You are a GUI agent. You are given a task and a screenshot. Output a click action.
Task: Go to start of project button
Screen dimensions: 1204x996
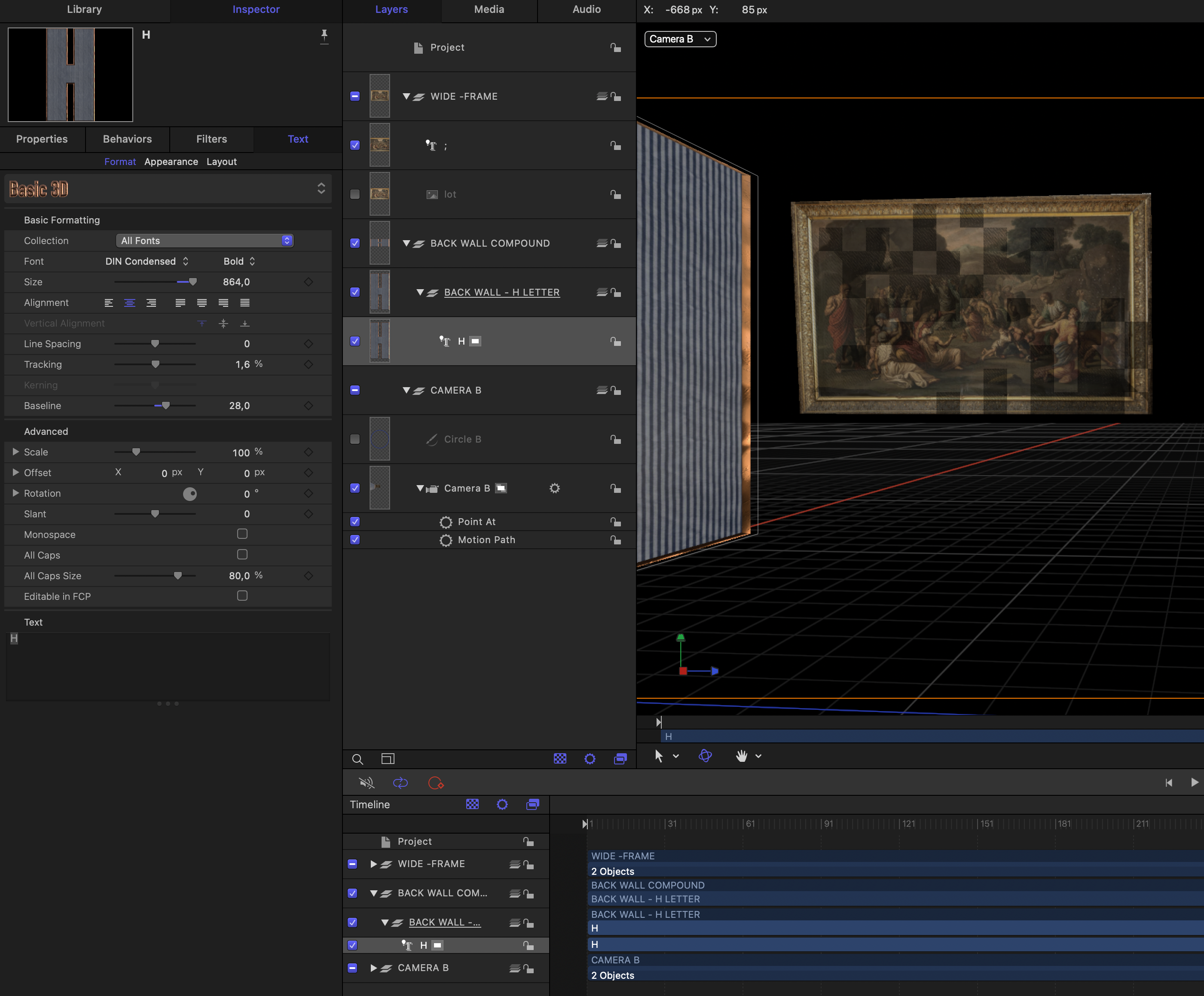[1168, 783]
